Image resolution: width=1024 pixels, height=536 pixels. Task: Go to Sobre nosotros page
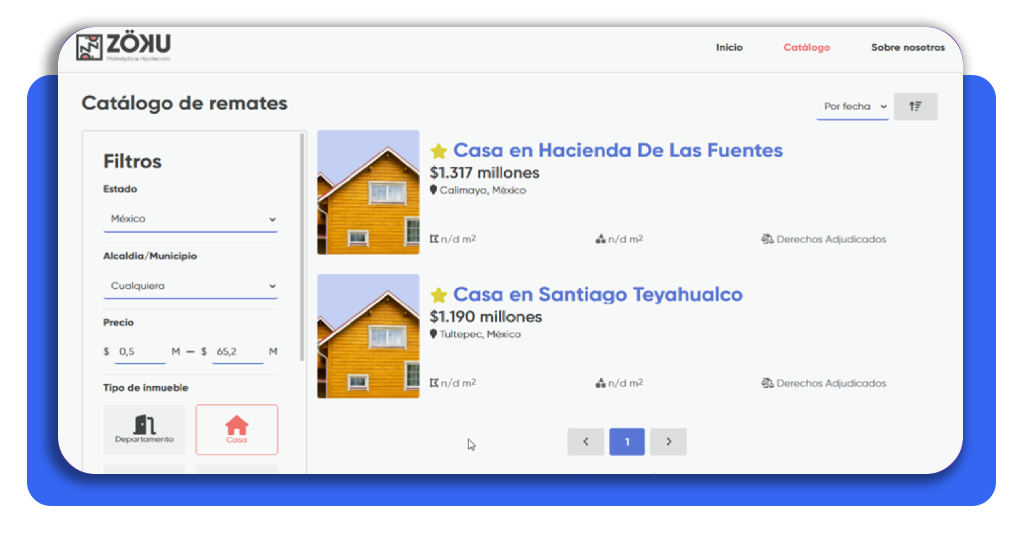coord(908,48)
